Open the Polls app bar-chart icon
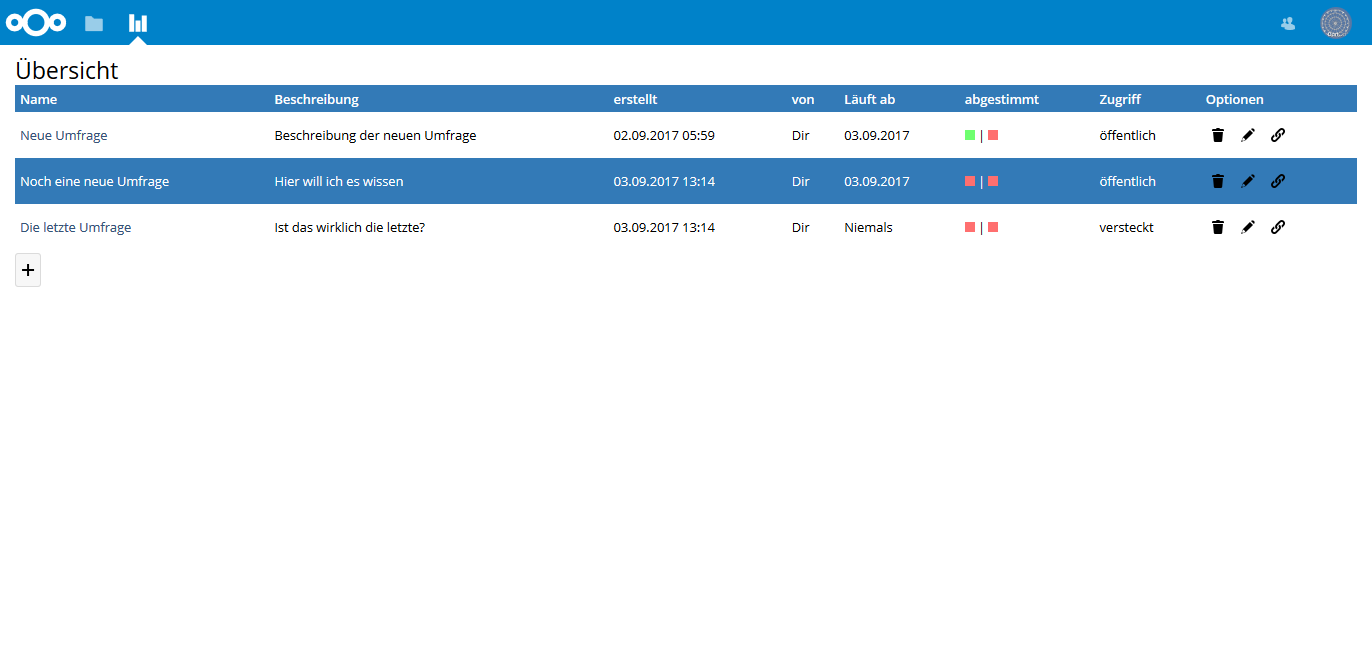This screenshot has height=653, width=1372. pos(138,23)
